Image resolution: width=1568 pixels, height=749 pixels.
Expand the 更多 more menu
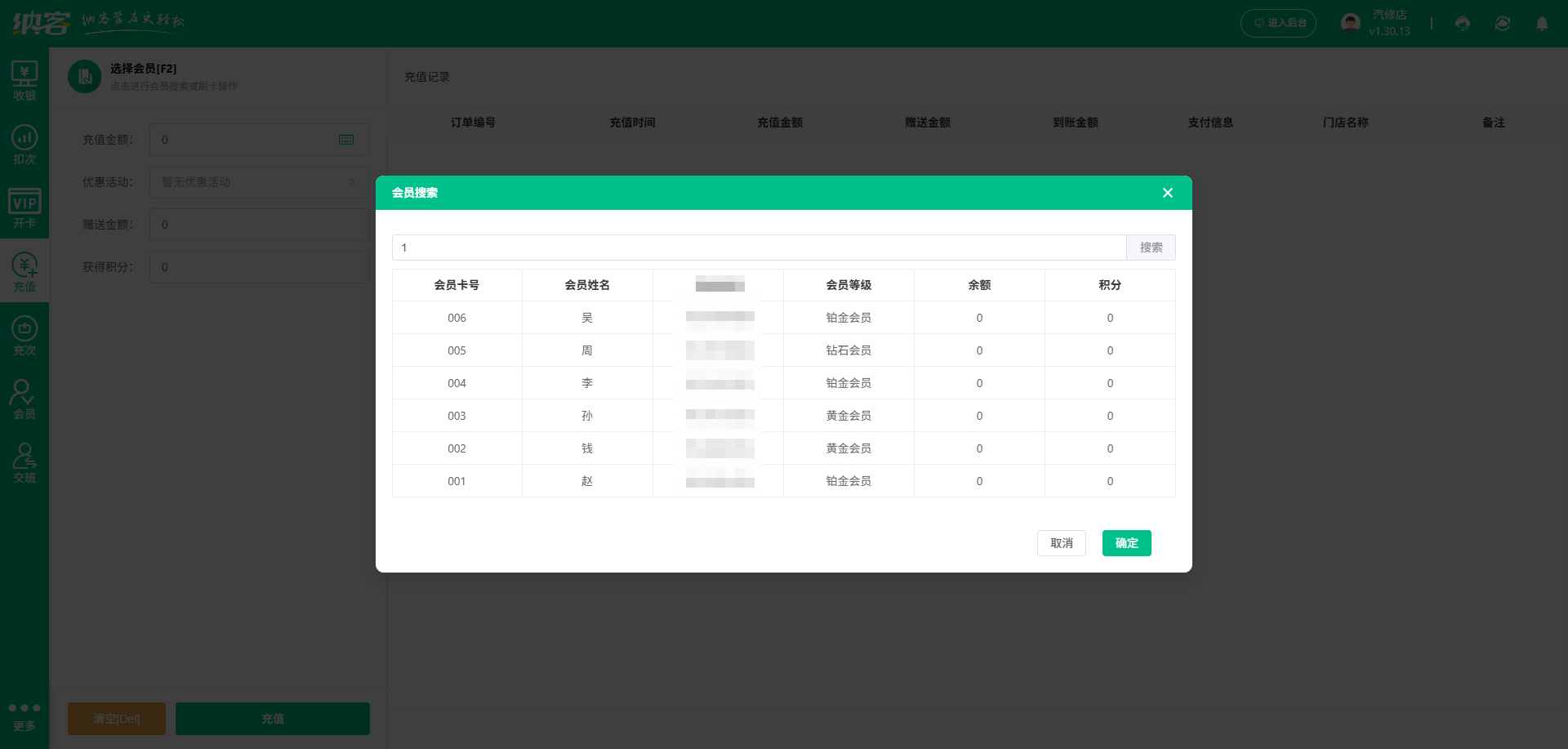tap(24, 716)
